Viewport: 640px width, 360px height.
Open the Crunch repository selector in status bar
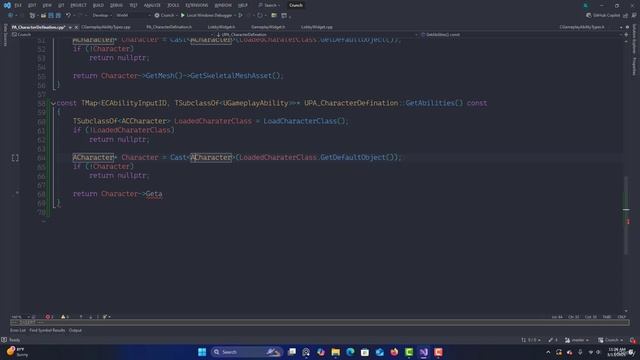[611, 340]
